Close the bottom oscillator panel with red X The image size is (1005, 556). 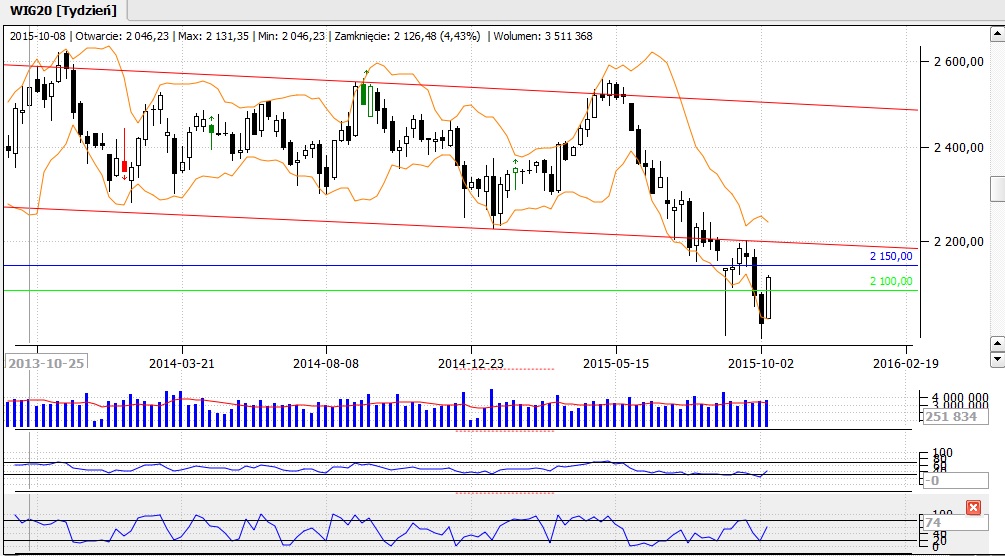[973, 508]
